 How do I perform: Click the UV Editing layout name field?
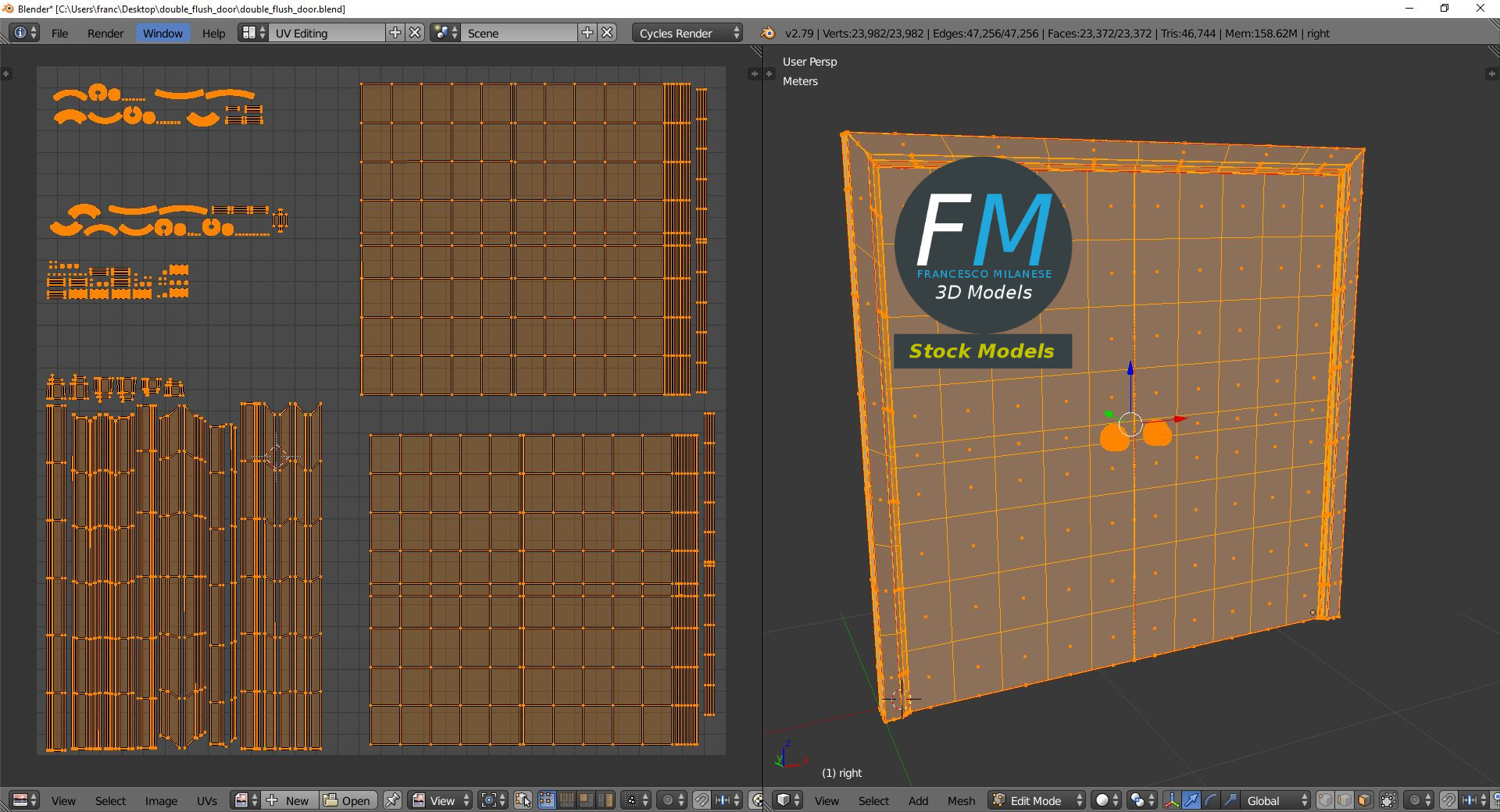click(327, 33)
